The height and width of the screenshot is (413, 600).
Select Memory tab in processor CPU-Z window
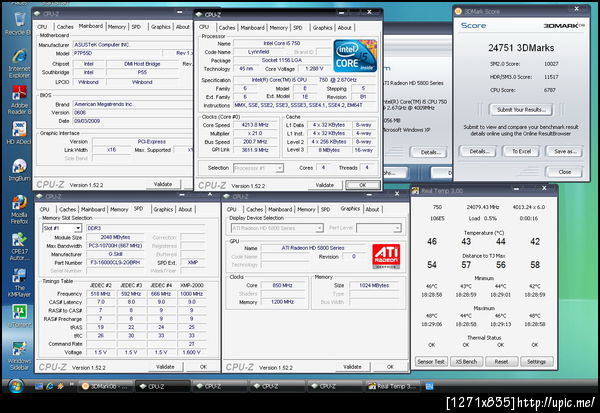pos(278,28)
